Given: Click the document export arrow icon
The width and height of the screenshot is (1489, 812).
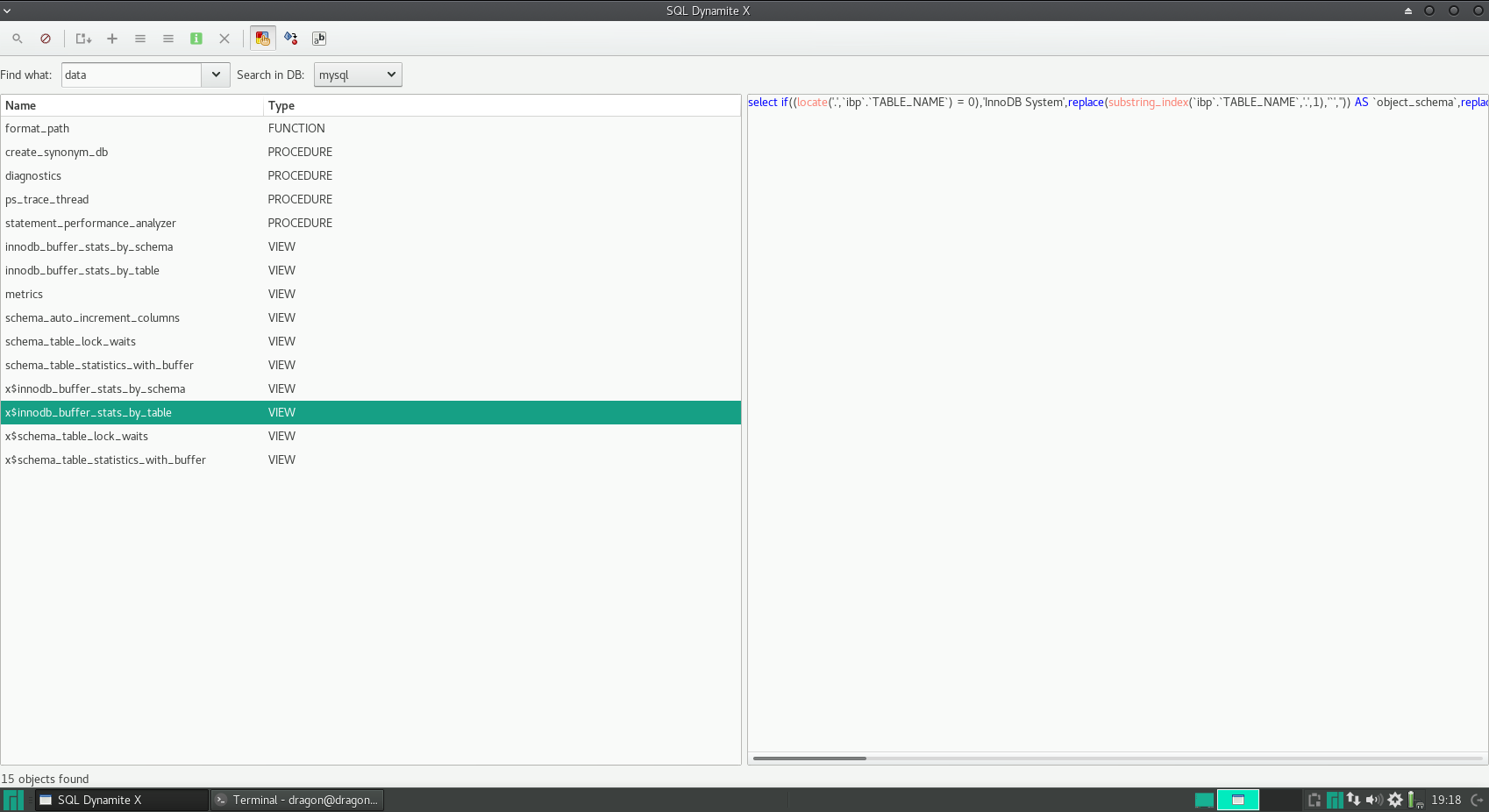Looking at the screenshot, I should pos(83,39).
